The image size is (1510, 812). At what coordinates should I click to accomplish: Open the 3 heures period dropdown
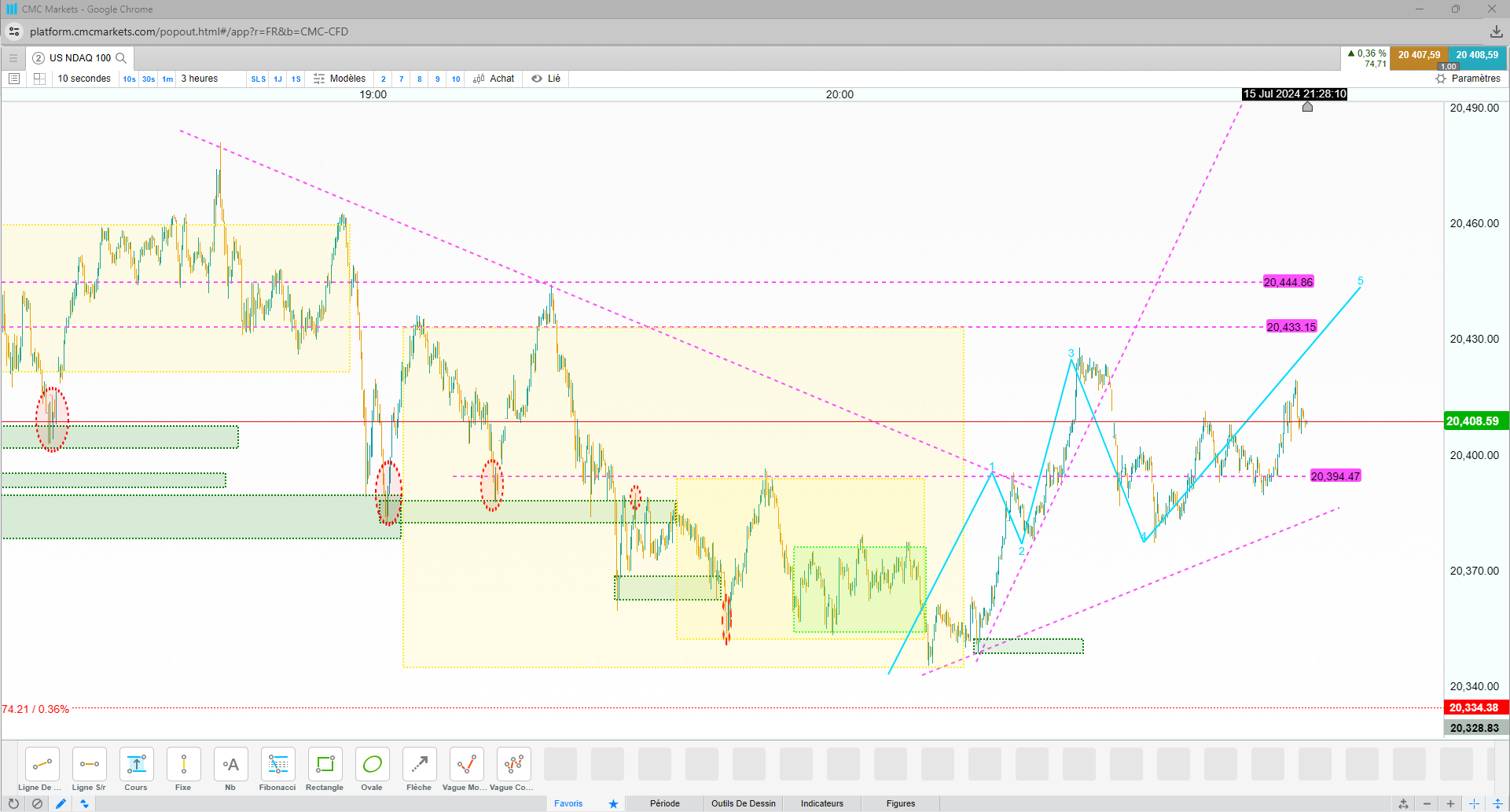tap(200, 79)
